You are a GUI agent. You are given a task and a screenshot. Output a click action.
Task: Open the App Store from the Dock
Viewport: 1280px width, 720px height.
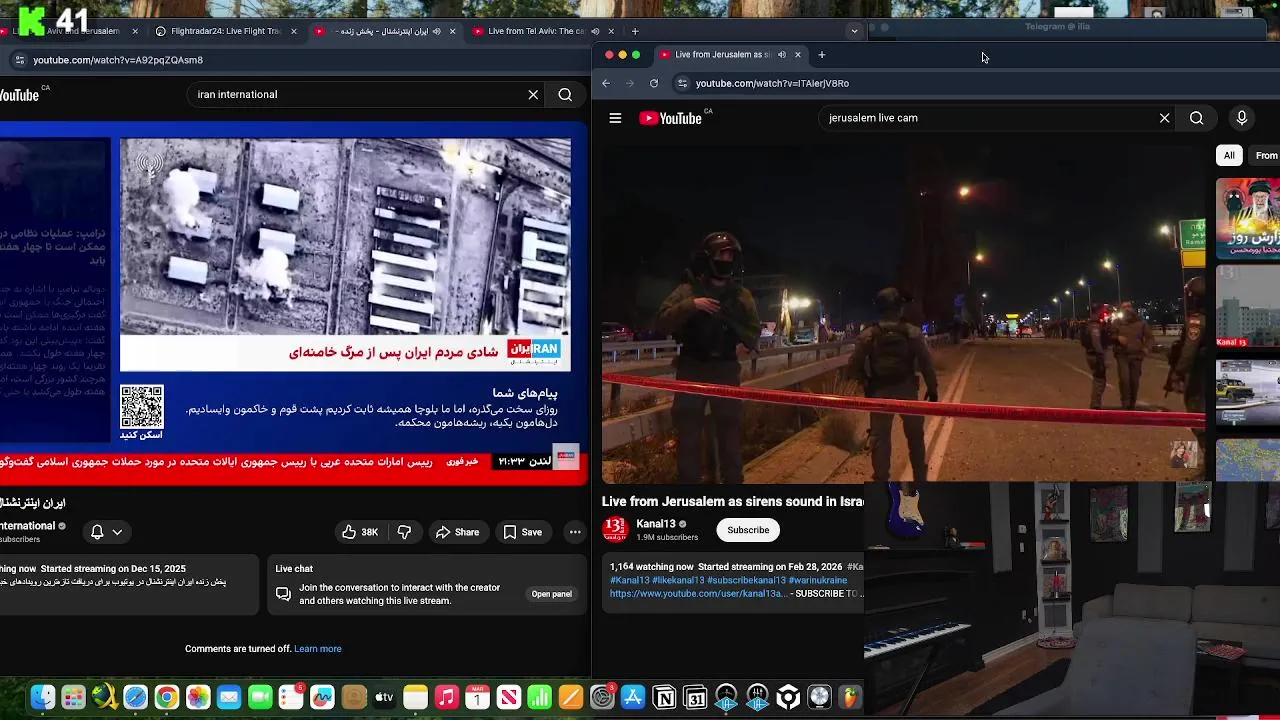click(633, 697)
